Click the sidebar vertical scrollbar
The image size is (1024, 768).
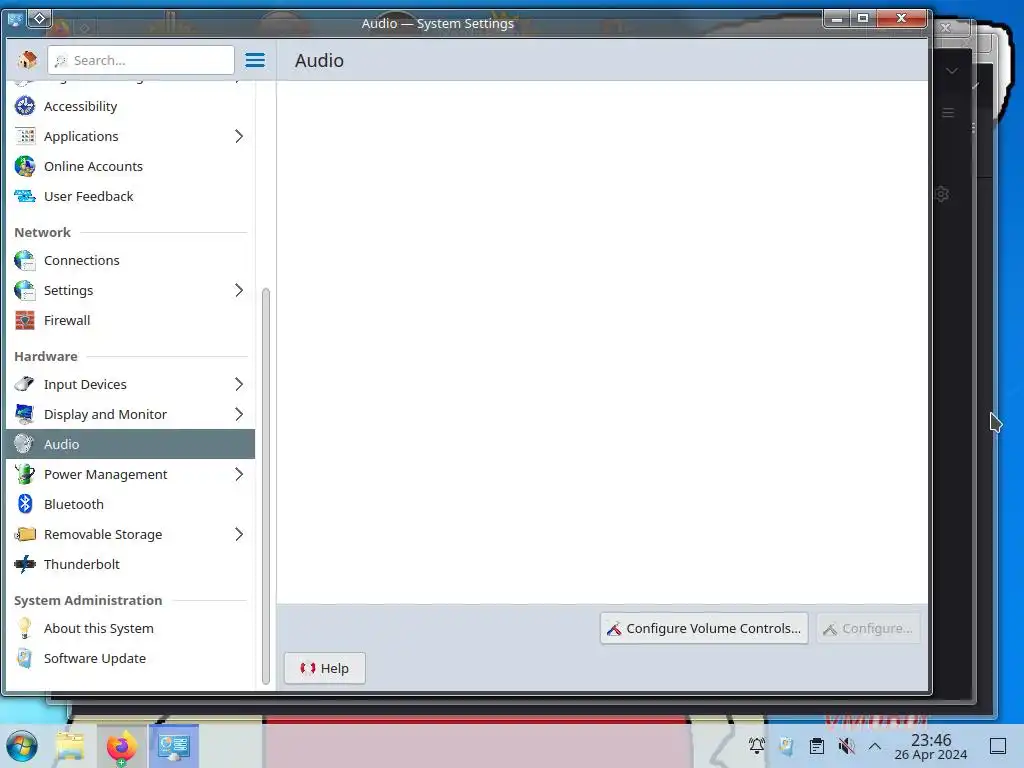point(266,486)
